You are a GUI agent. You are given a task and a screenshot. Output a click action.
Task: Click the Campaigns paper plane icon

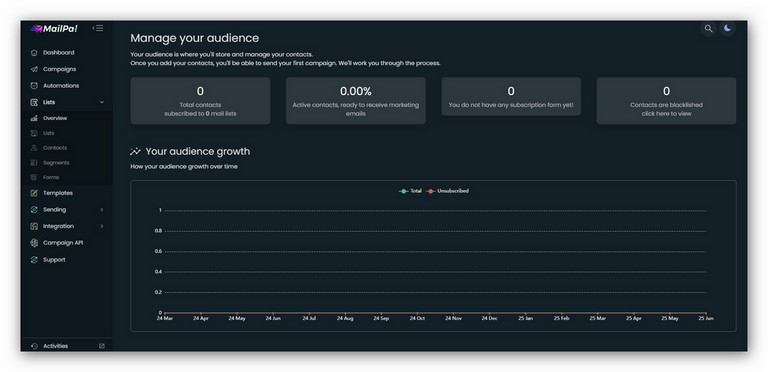coord(34,69)
